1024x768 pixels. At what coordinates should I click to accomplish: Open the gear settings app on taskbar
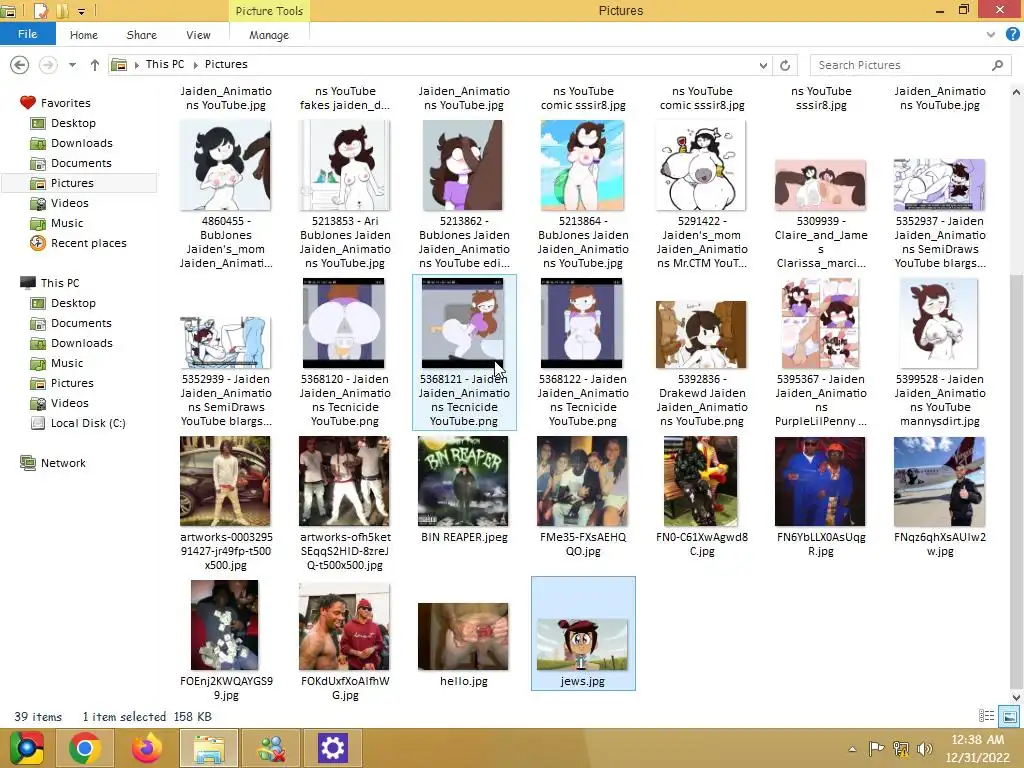(332, 748)
